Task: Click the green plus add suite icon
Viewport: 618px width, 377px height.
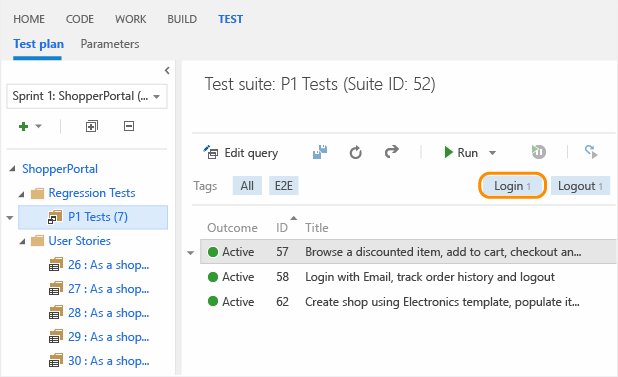Action: point(24,126)
